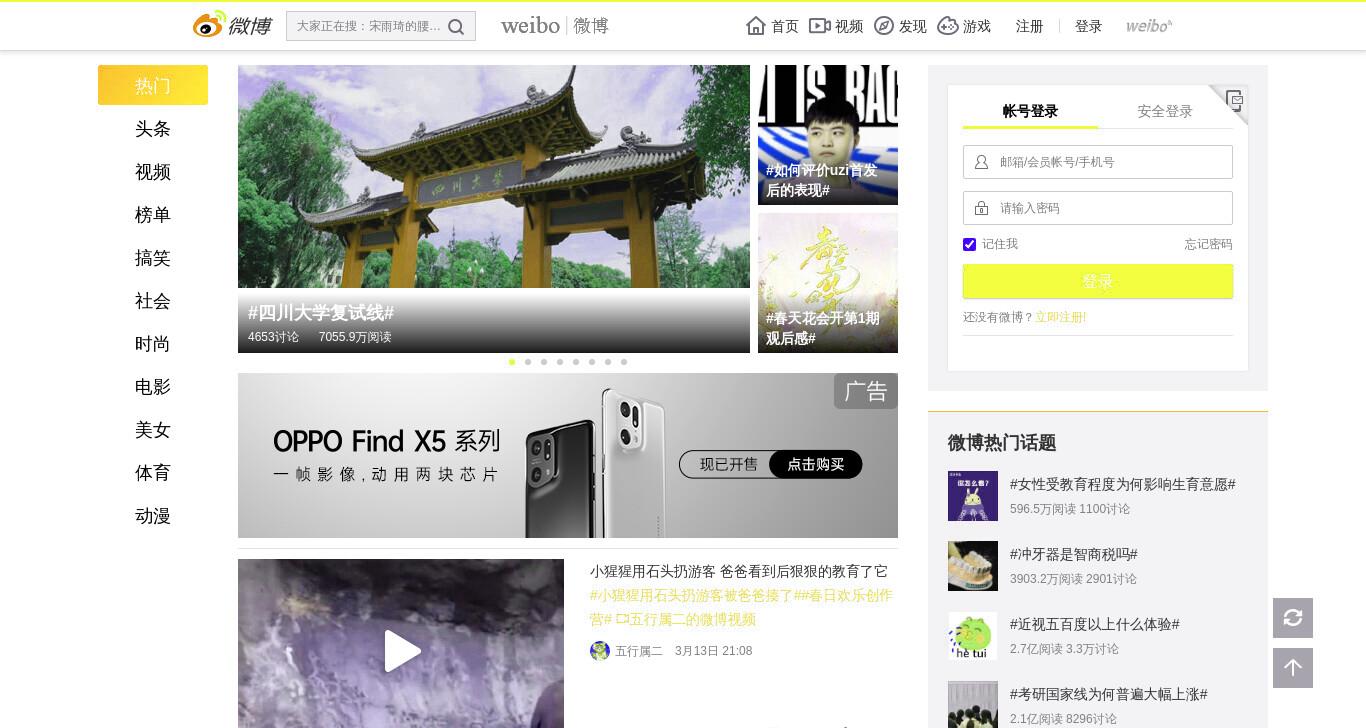
Task: Click 立即注册 link
Action: point(1060,317)
